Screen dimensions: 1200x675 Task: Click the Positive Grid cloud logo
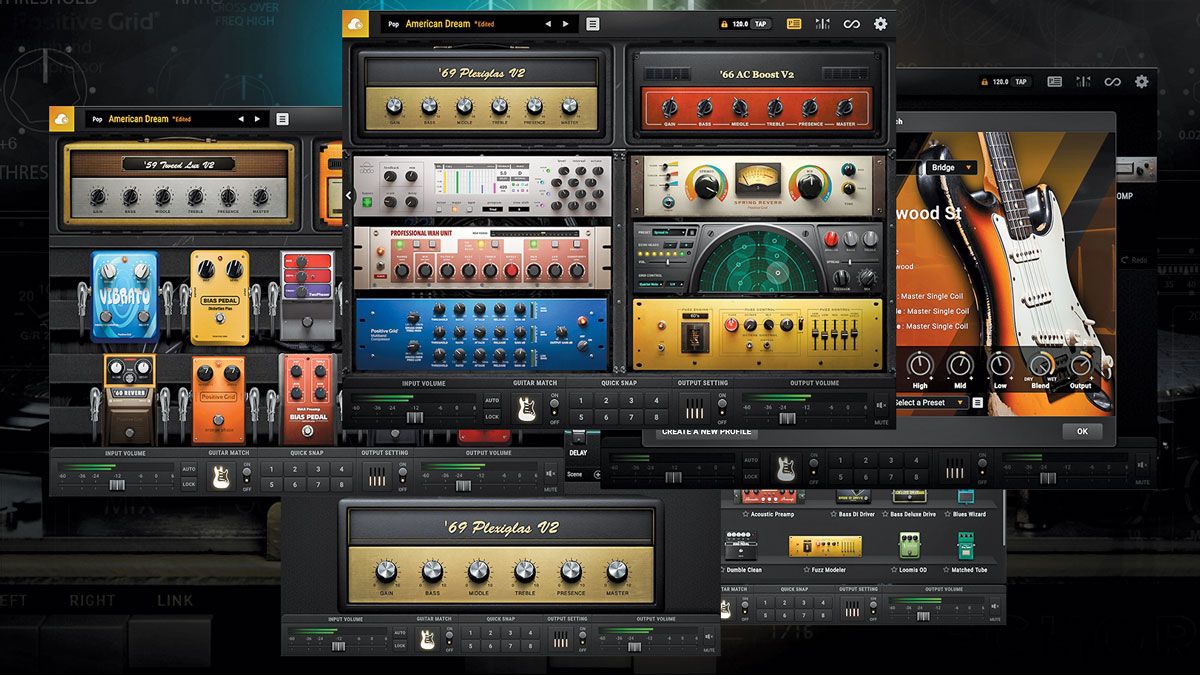(355, 22)
